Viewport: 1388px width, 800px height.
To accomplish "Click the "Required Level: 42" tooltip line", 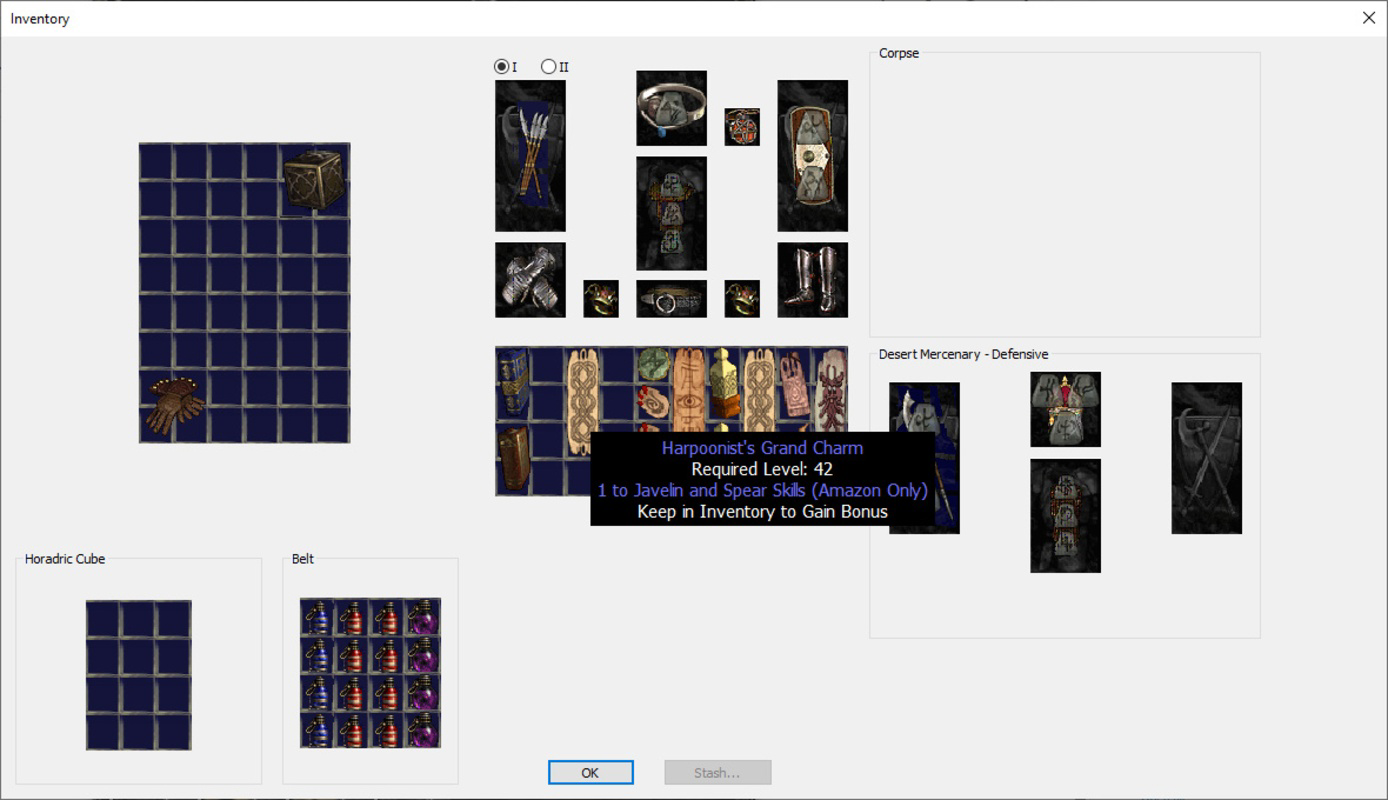I will (x=762, y=469).
